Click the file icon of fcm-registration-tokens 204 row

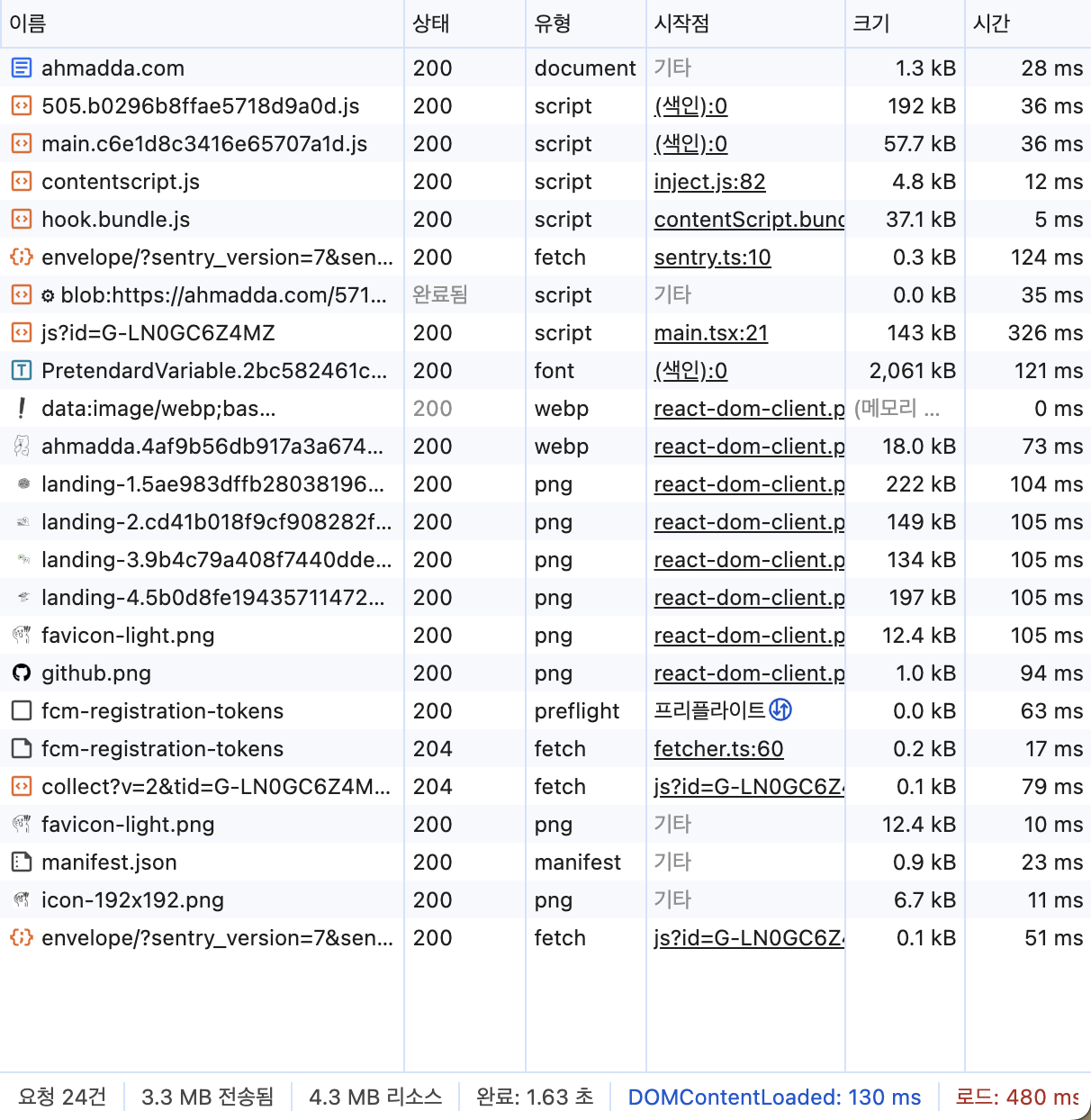pyautogui.click(x=22, y=748)
